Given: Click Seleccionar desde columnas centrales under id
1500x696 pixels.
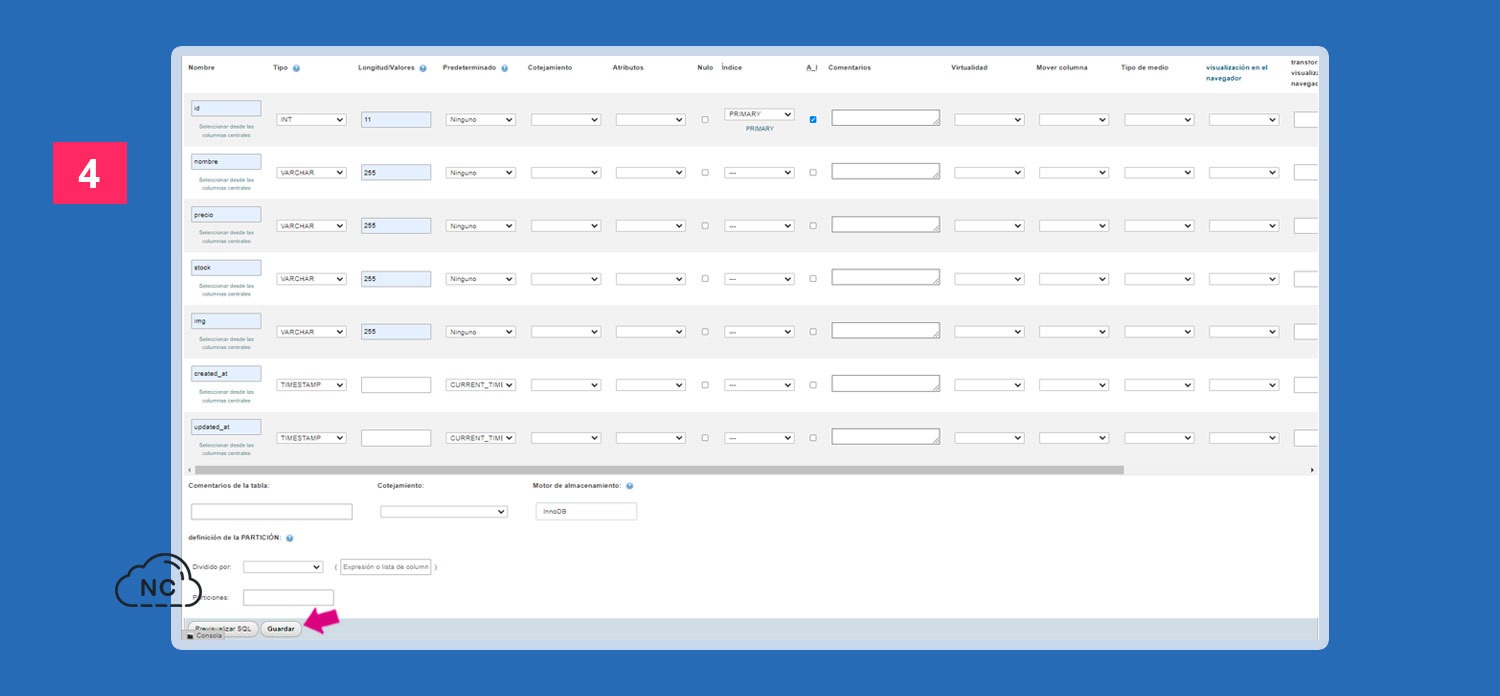Looking at the screenshot, I should coord(226,131).
